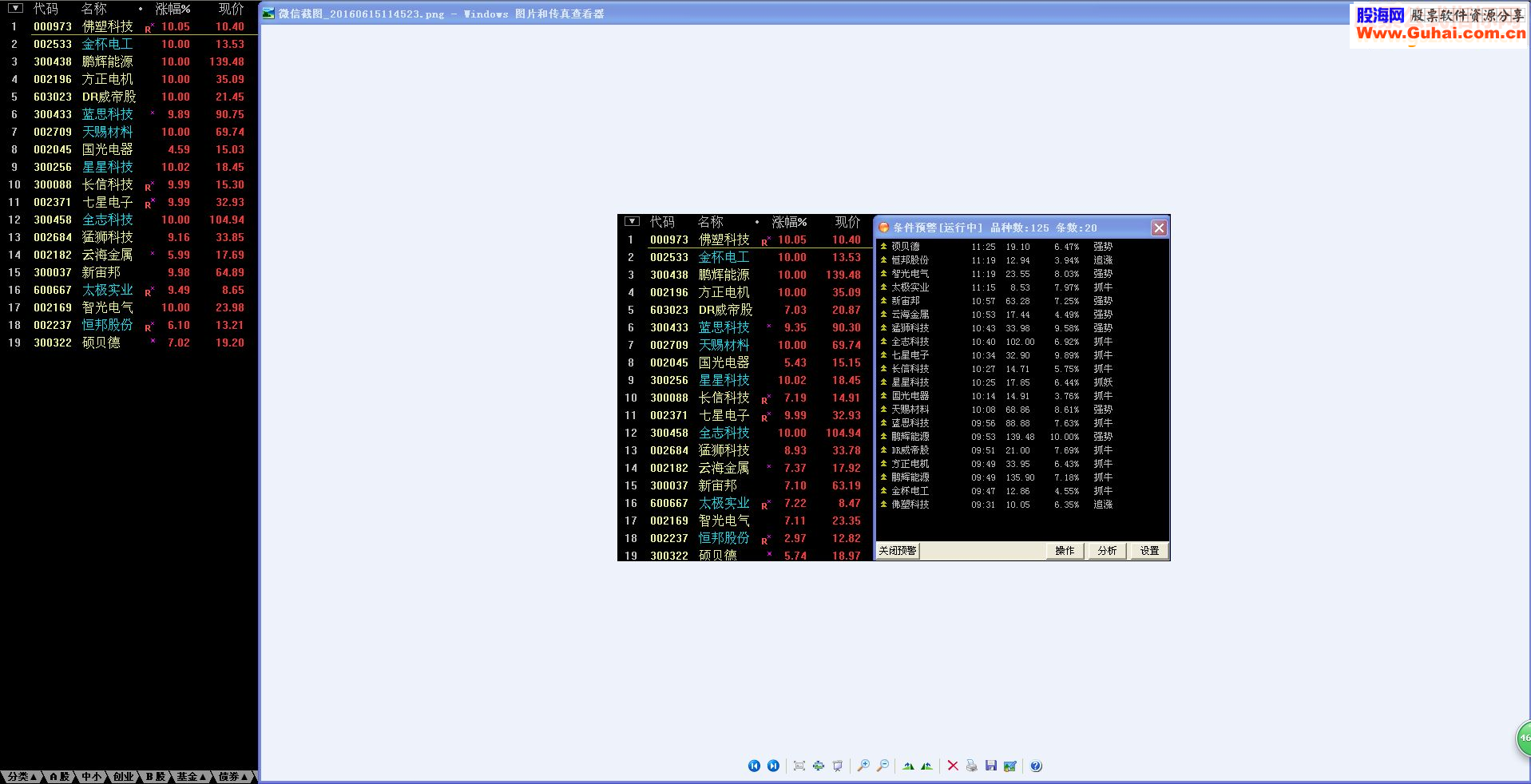
Task: Select stock row 300322 硕贝德
Action: [129, 343]
